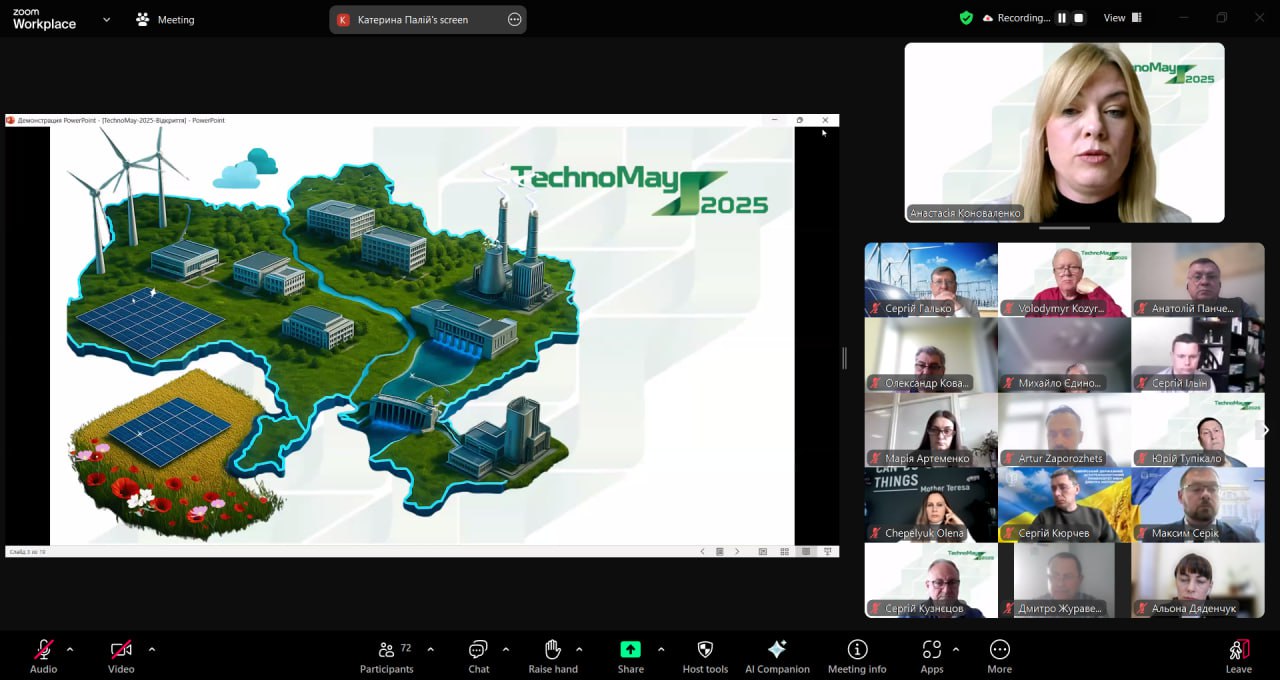The height and width of the screenshot is (680, 1280).
Task: Select Анатолій Панче video tile
Action: [x=1197, y=280]
